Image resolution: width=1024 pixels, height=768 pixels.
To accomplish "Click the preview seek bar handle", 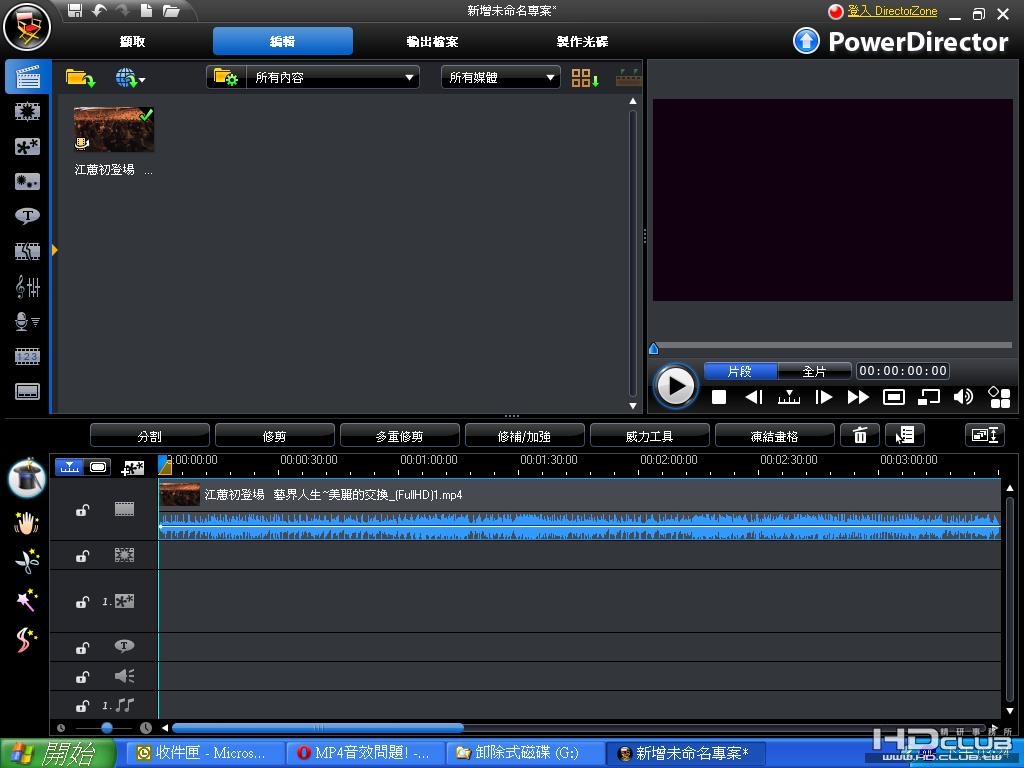I will [x=654, y=348].
